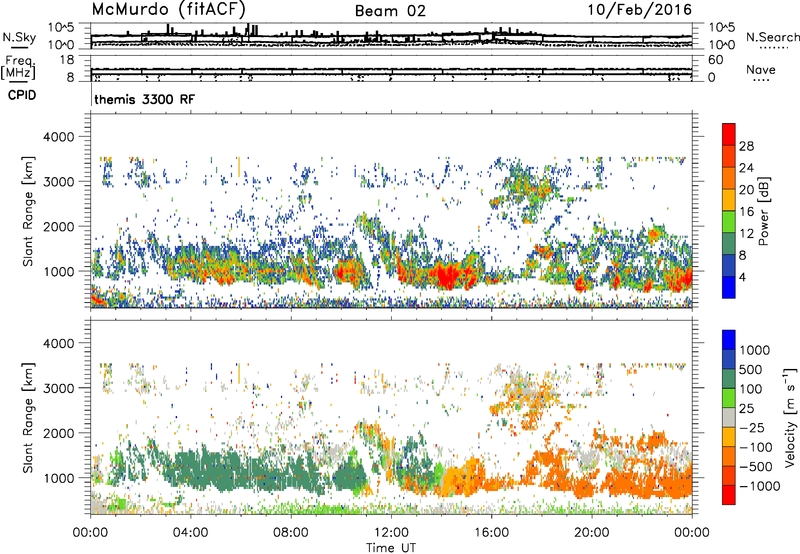Click the 04:00 time tick label
The width and height of the screenshot is (800, 554).
click(x=190, y=533)
